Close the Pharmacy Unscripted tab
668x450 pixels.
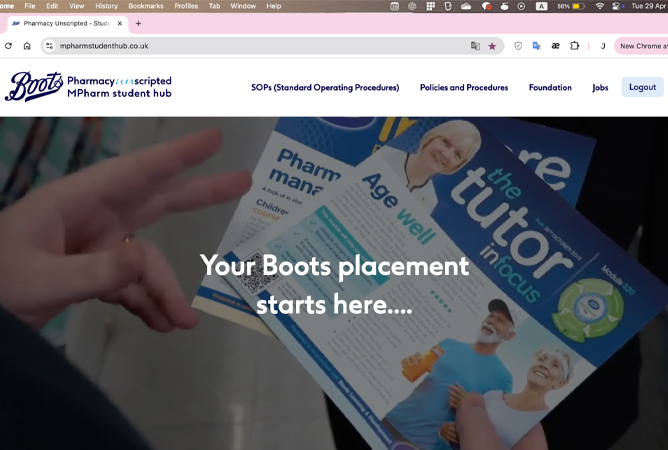point(120,23)
